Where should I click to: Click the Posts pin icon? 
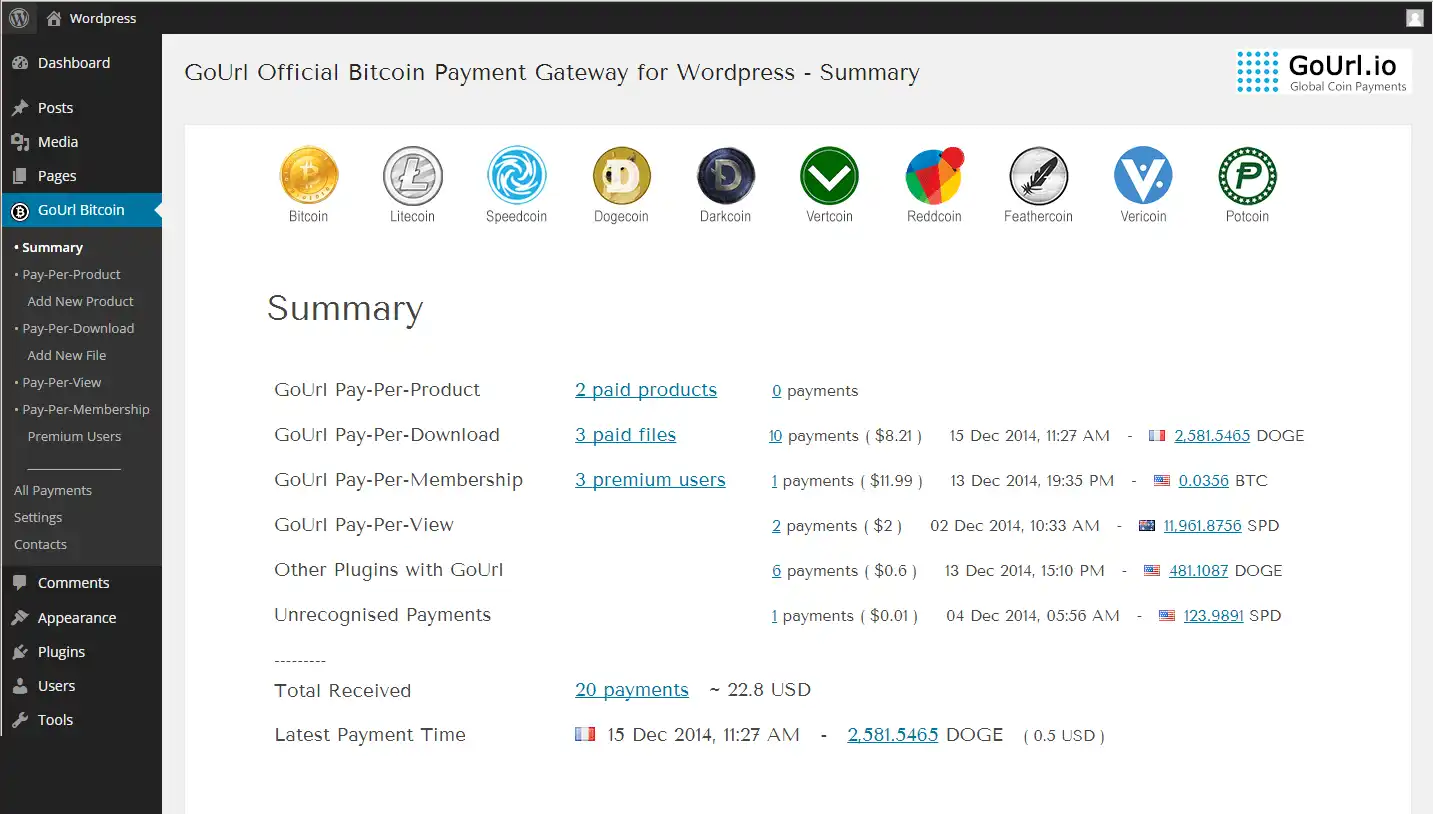20,108
